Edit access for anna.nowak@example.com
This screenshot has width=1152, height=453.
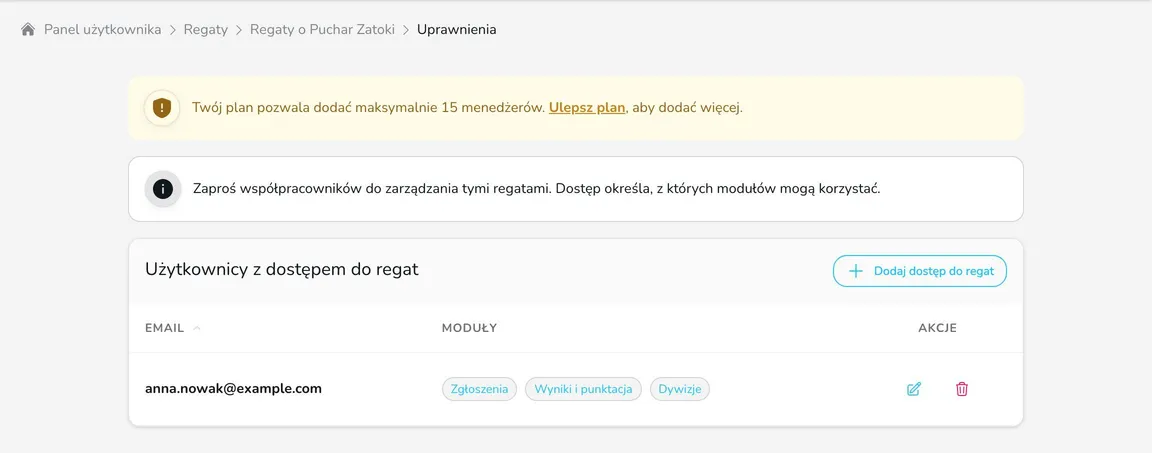[x=914, y=389]
